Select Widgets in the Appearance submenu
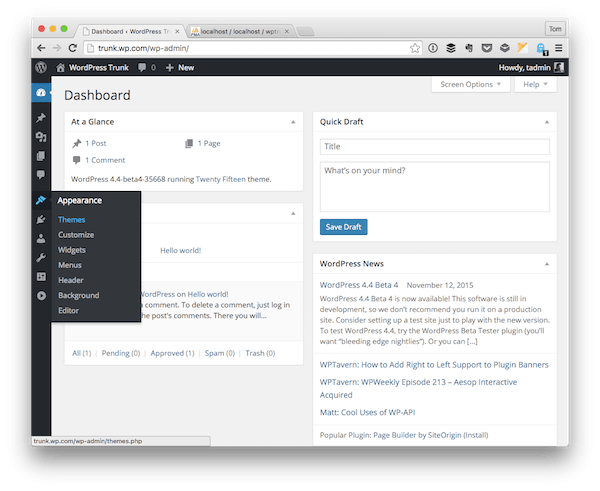The height and width of the screenshot is (491, 600). tap(72, 250)
